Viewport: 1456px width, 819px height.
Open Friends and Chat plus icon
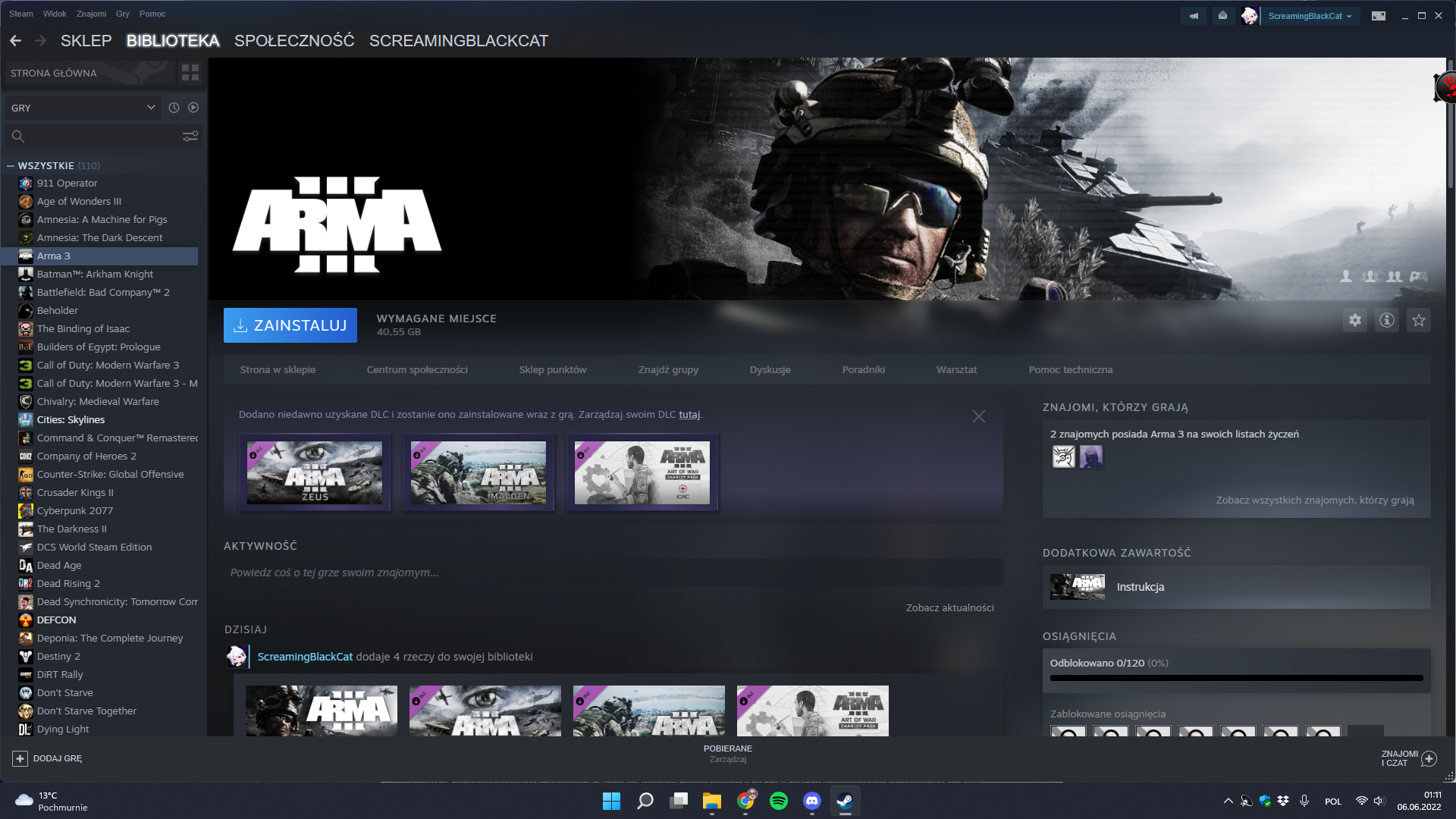click(1429, 758)
